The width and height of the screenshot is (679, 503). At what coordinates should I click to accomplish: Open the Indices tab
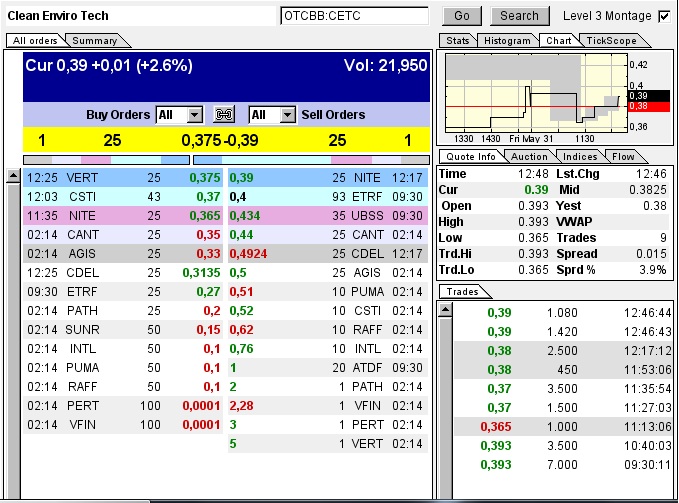pyautogui.click(x=579, y=157)
